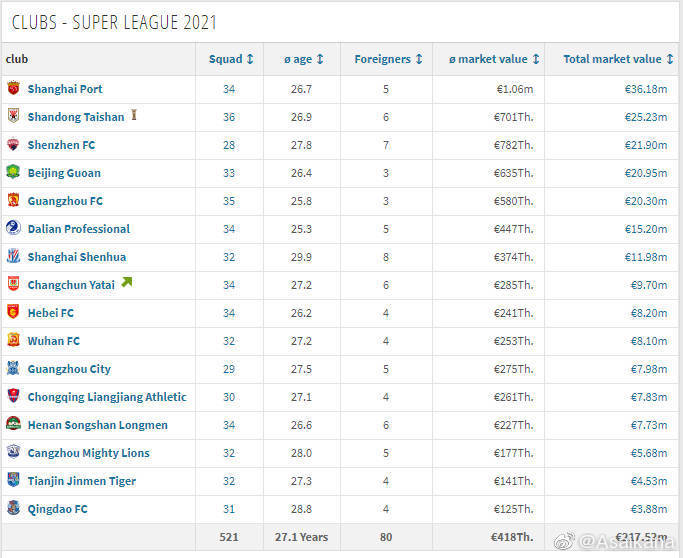Open Chongqing Liangjiang Athletic club page
Screen dimensions: 683x558
107,397
